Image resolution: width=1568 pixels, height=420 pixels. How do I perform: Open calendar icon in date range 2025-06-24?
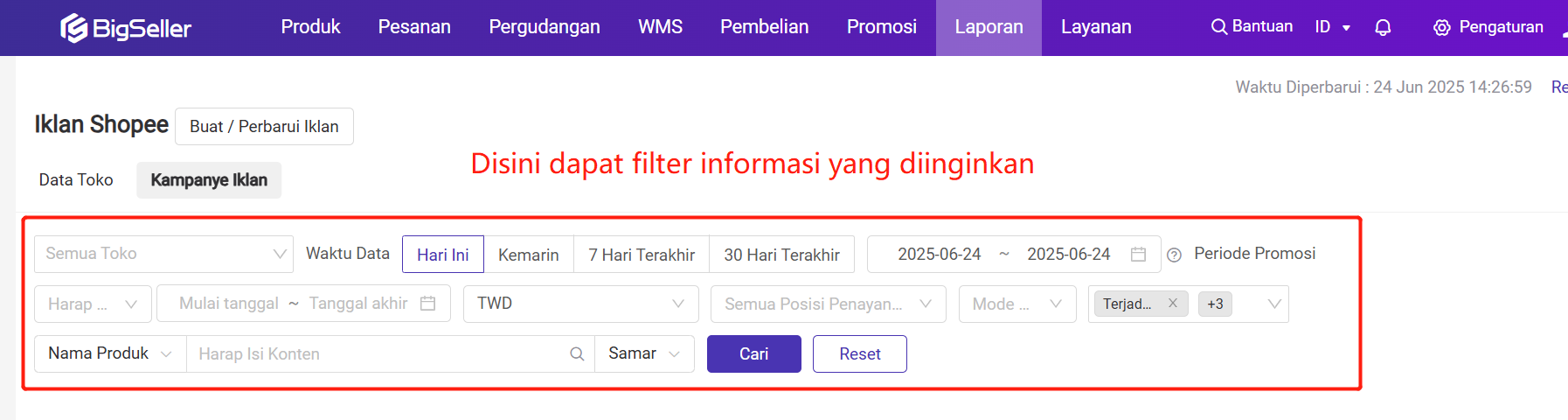click(x=1138, y=254)
